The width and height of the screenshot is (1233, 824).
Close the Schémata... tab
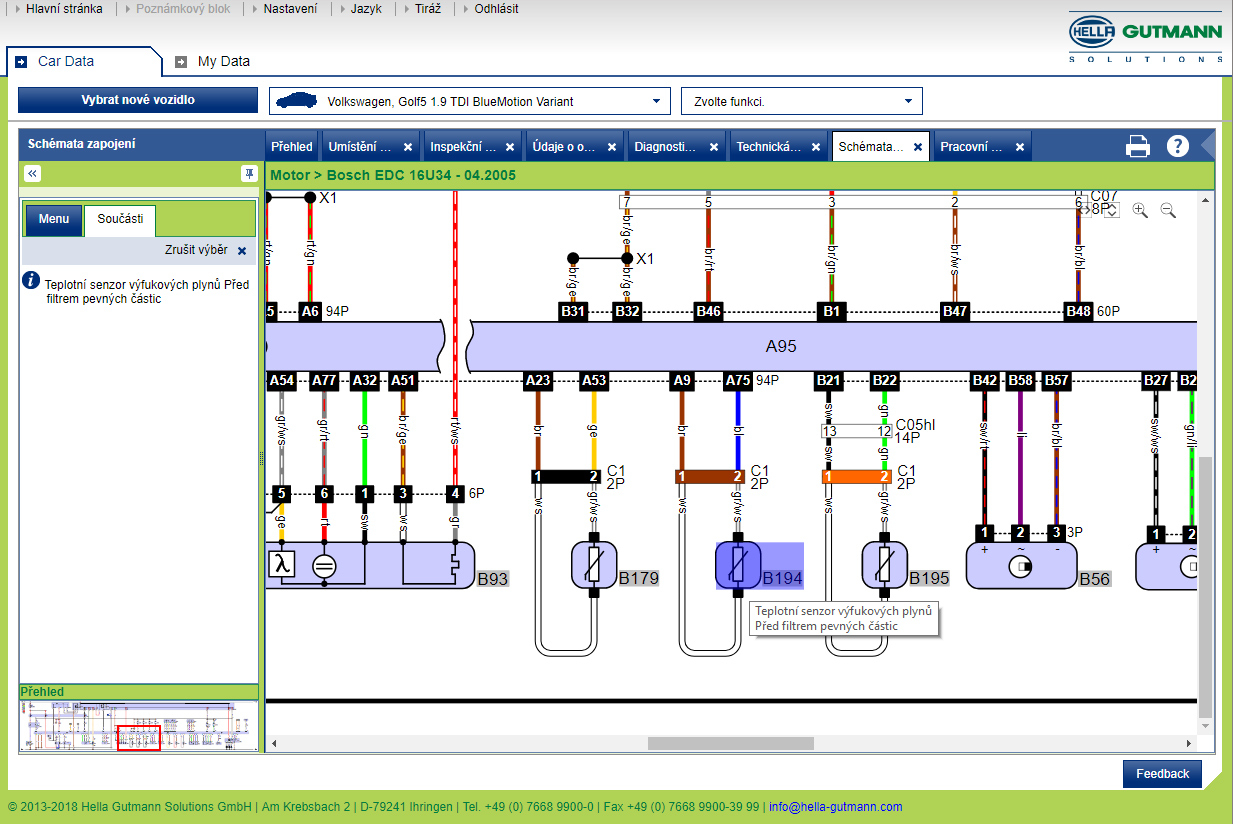pyautogui.click(x=918, y=147)
